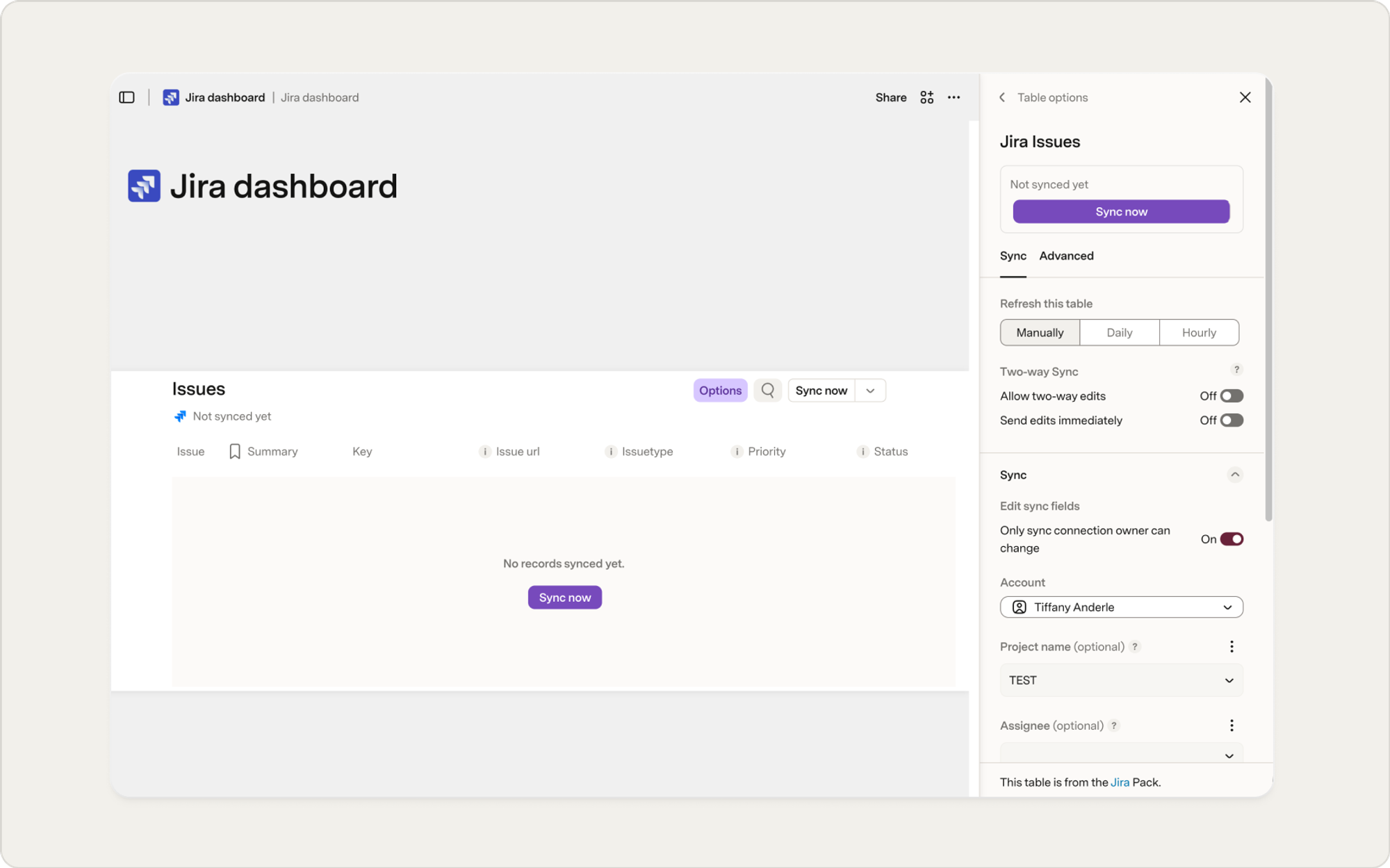Open the Project name dropdown showing TEST
Image resolution: width=1390 pixels, height=868 pixels.
point(1121,680)
